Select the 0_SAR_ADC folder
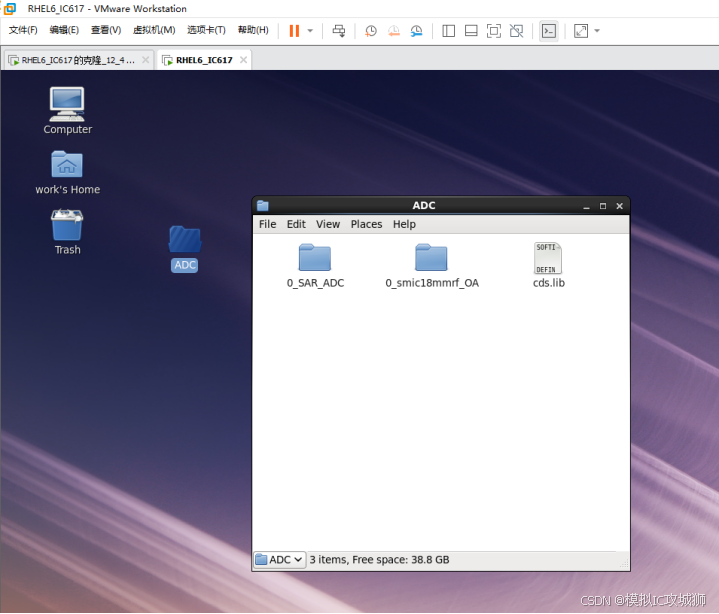 pyautogui.click(x=315, y=266)
